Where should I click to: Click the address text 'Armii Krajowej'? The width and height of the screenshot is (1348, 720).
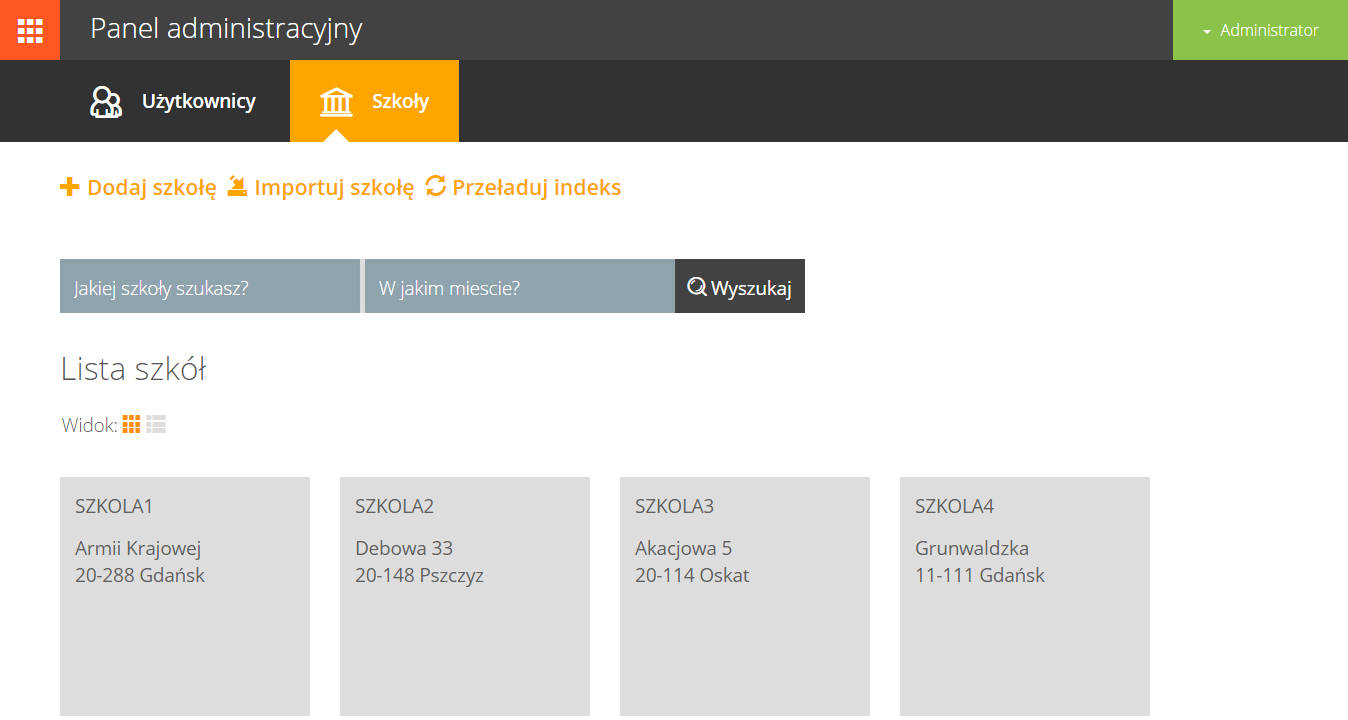(x=139, y=548)
